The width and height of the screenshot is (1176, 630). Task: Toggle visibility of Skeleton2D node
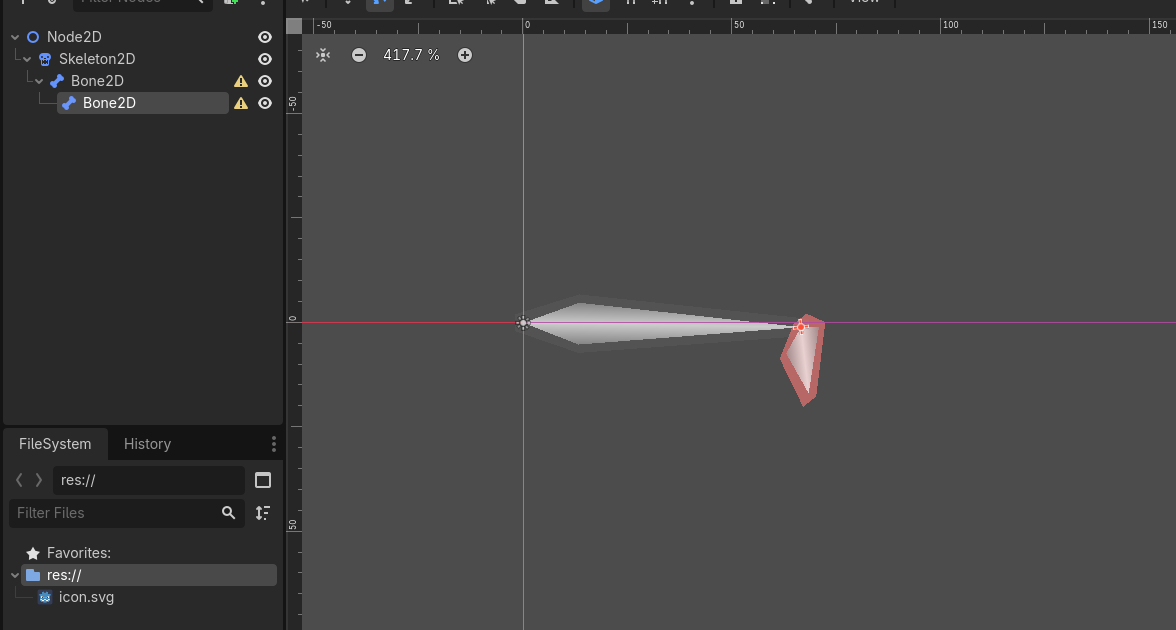265,59
